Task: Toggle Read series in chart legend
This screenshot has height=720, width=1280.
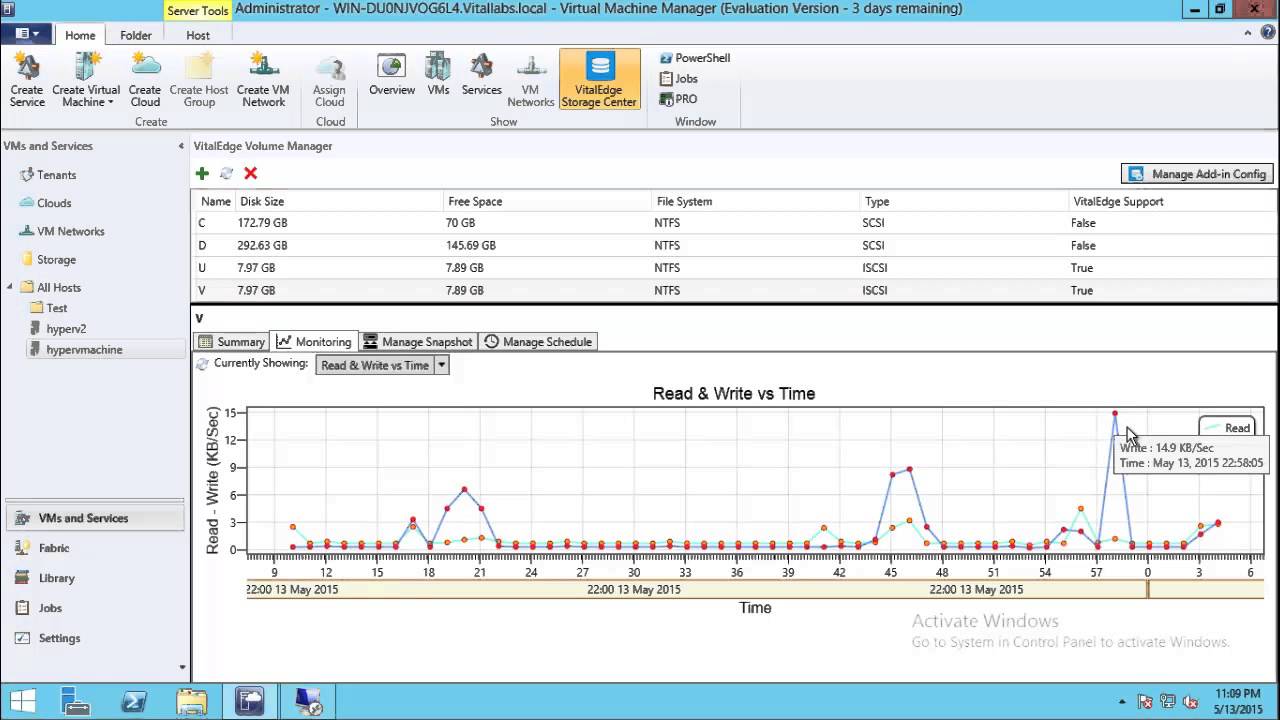Action: 1227,428
